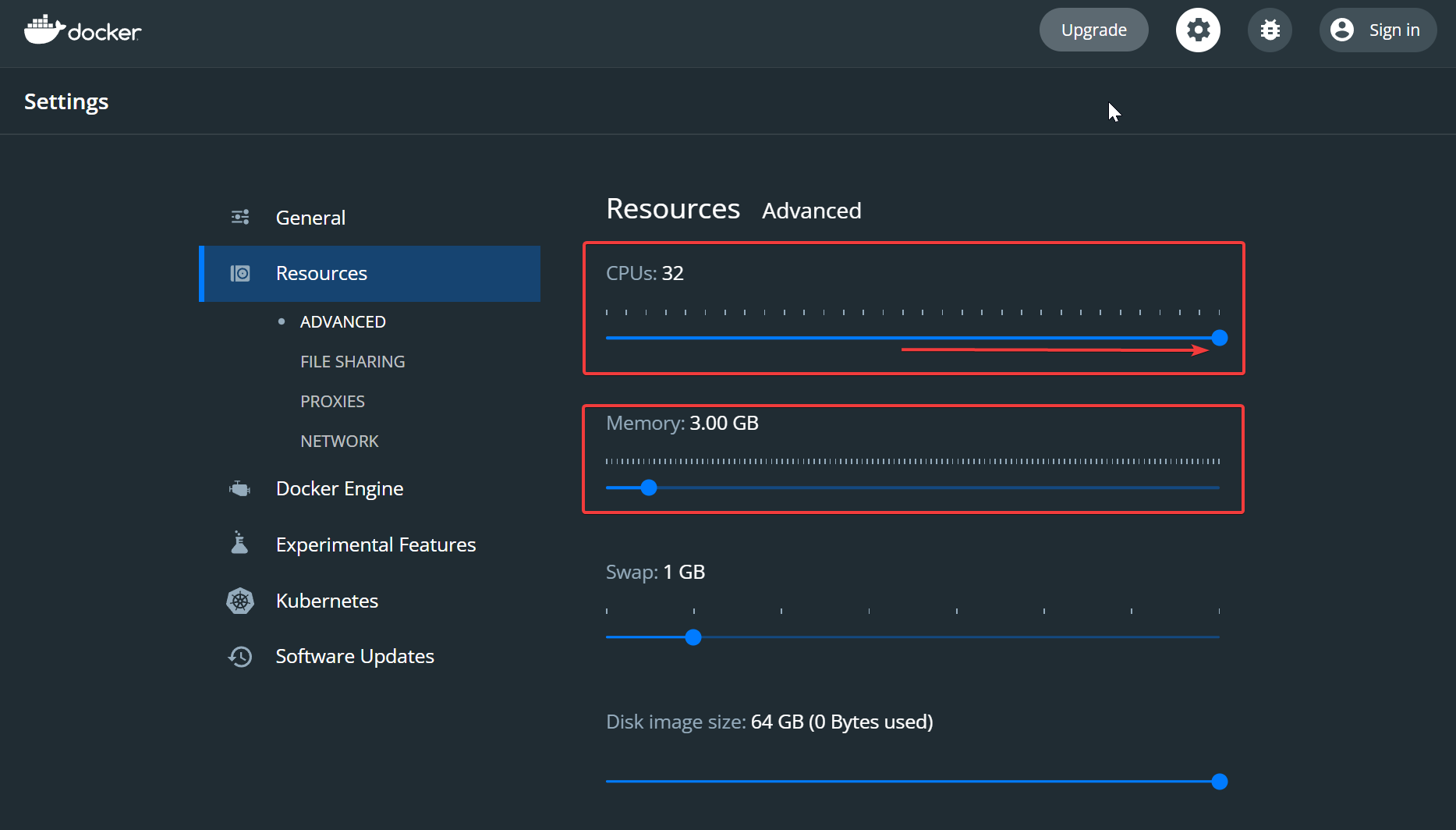Click the Resources disk icon
This screenshot has height=830, width=1456.
(x=240, y=273)
